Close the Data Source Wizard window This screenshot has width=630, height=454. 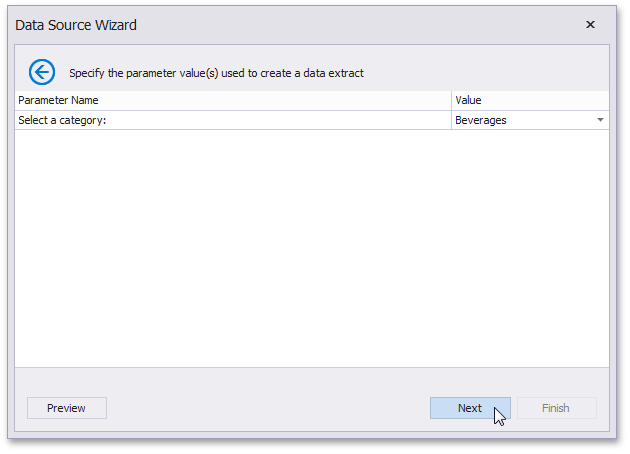[x=590, y=25]
